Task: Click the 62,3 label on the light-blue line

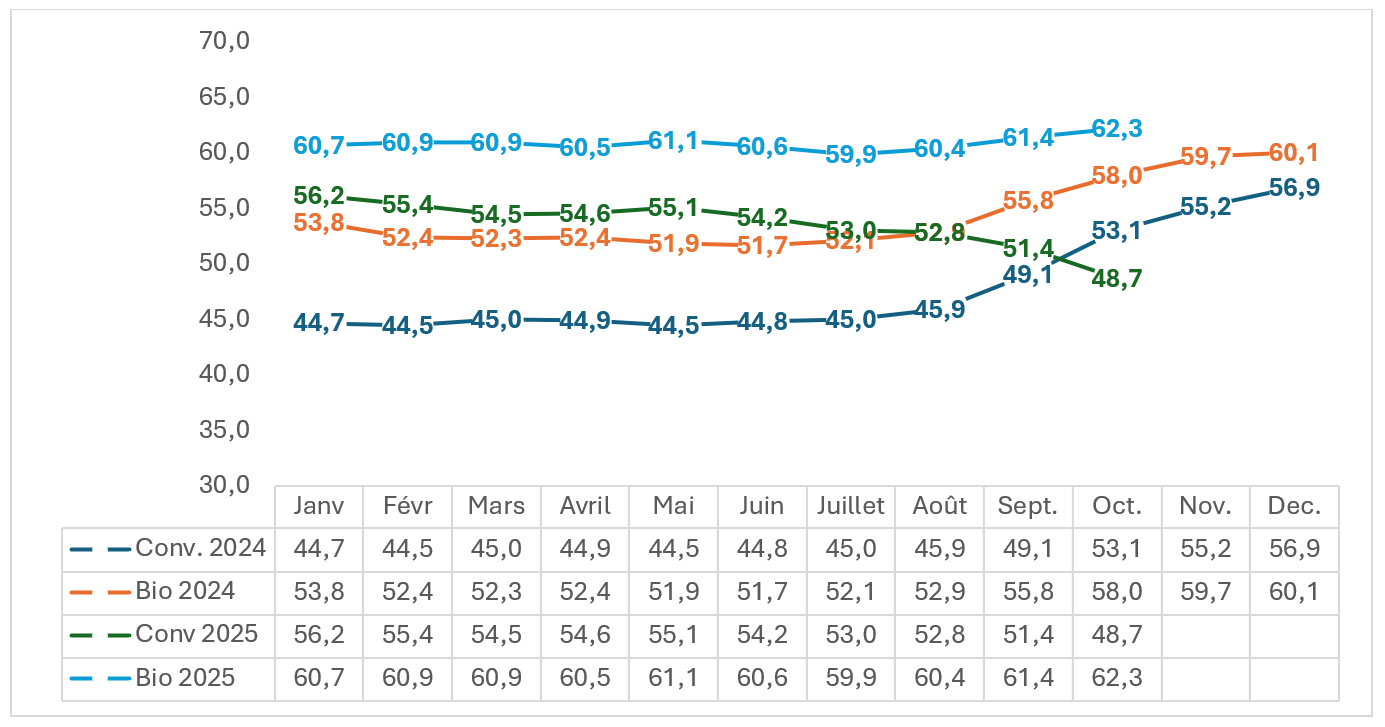Action: click(x=1117, y=129)
